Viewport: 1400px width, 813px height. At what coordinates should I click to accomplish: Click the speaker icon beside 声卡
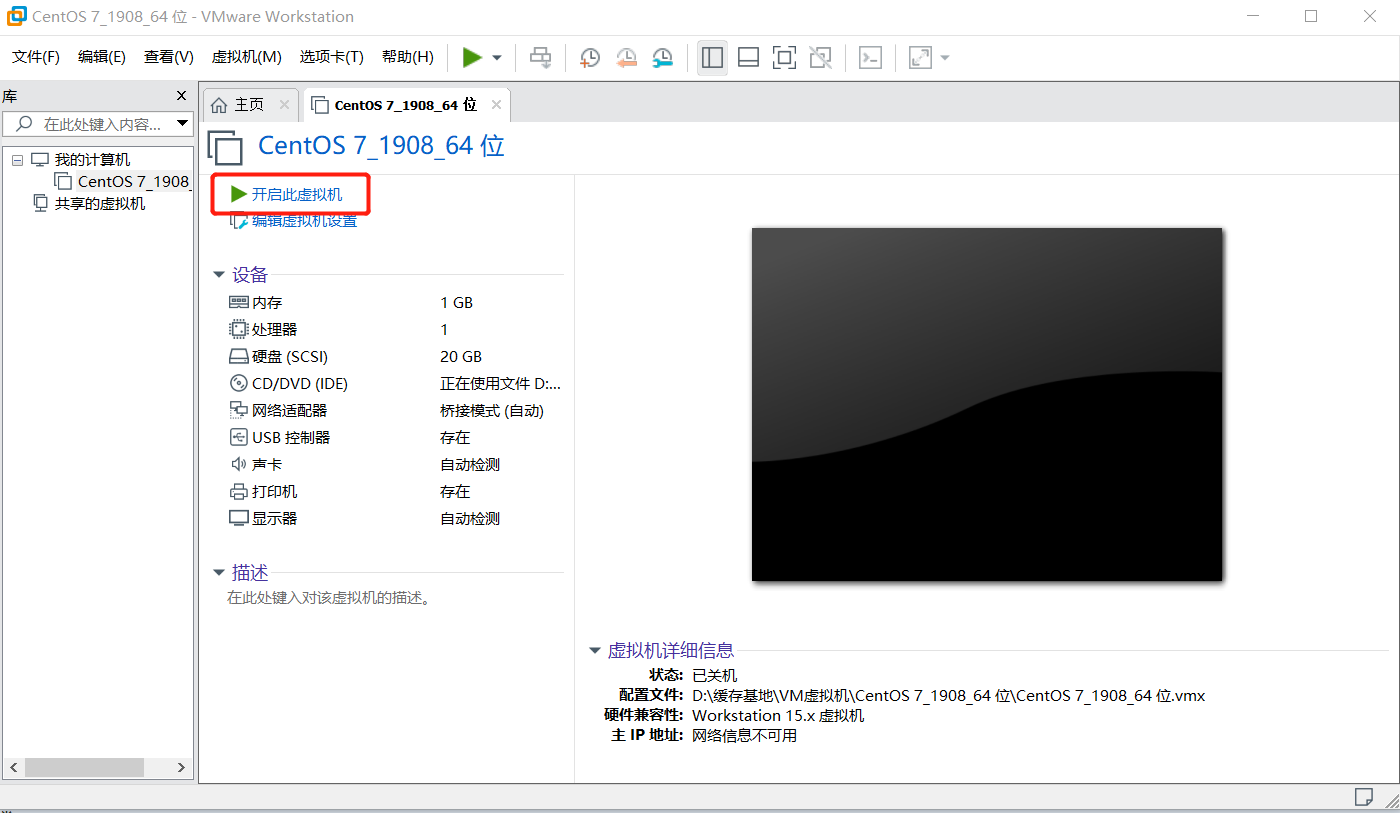click(x=238, y=464)
